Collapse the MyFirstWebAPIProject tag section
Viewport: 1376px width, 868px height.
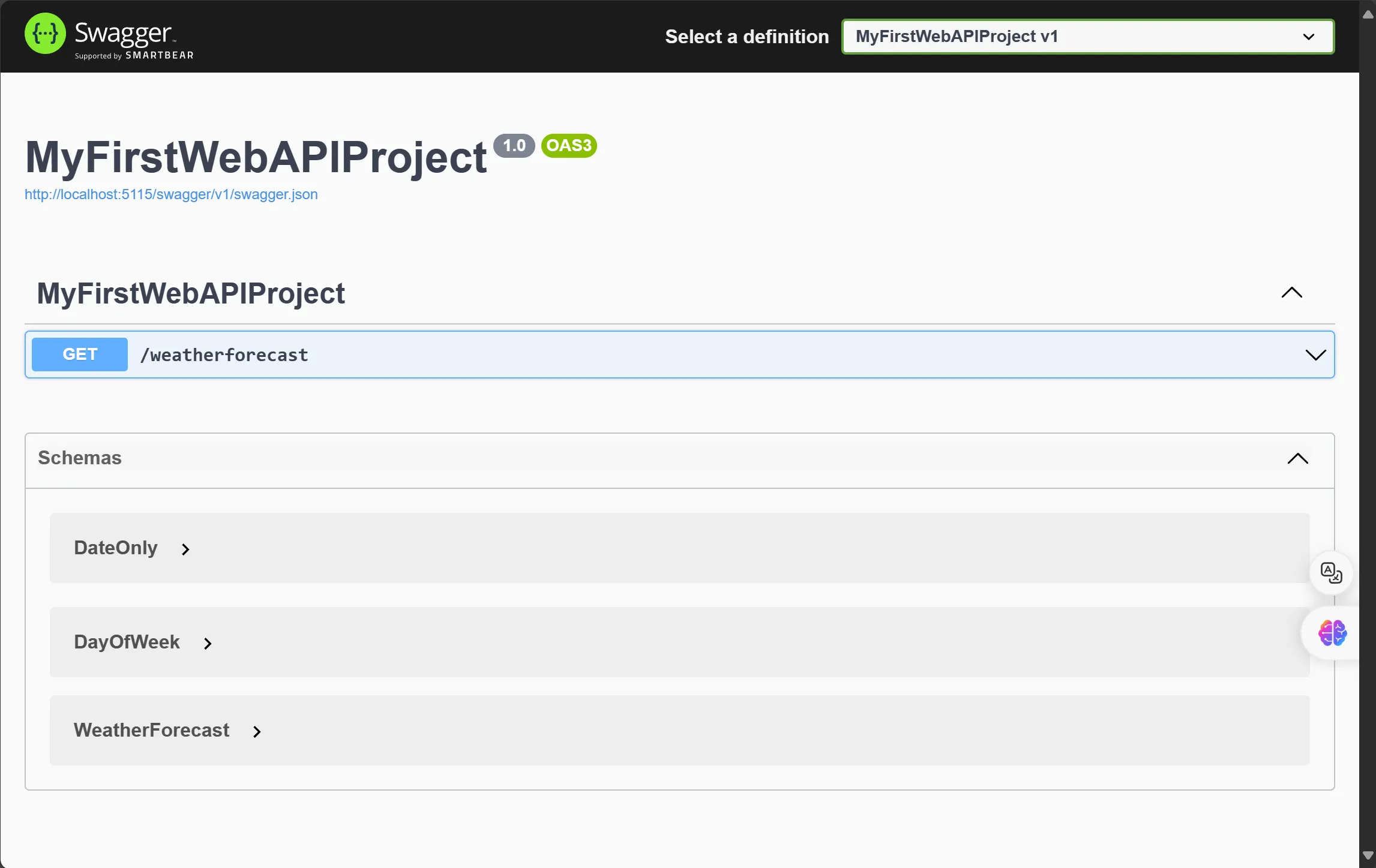[x=1292, y=293]
